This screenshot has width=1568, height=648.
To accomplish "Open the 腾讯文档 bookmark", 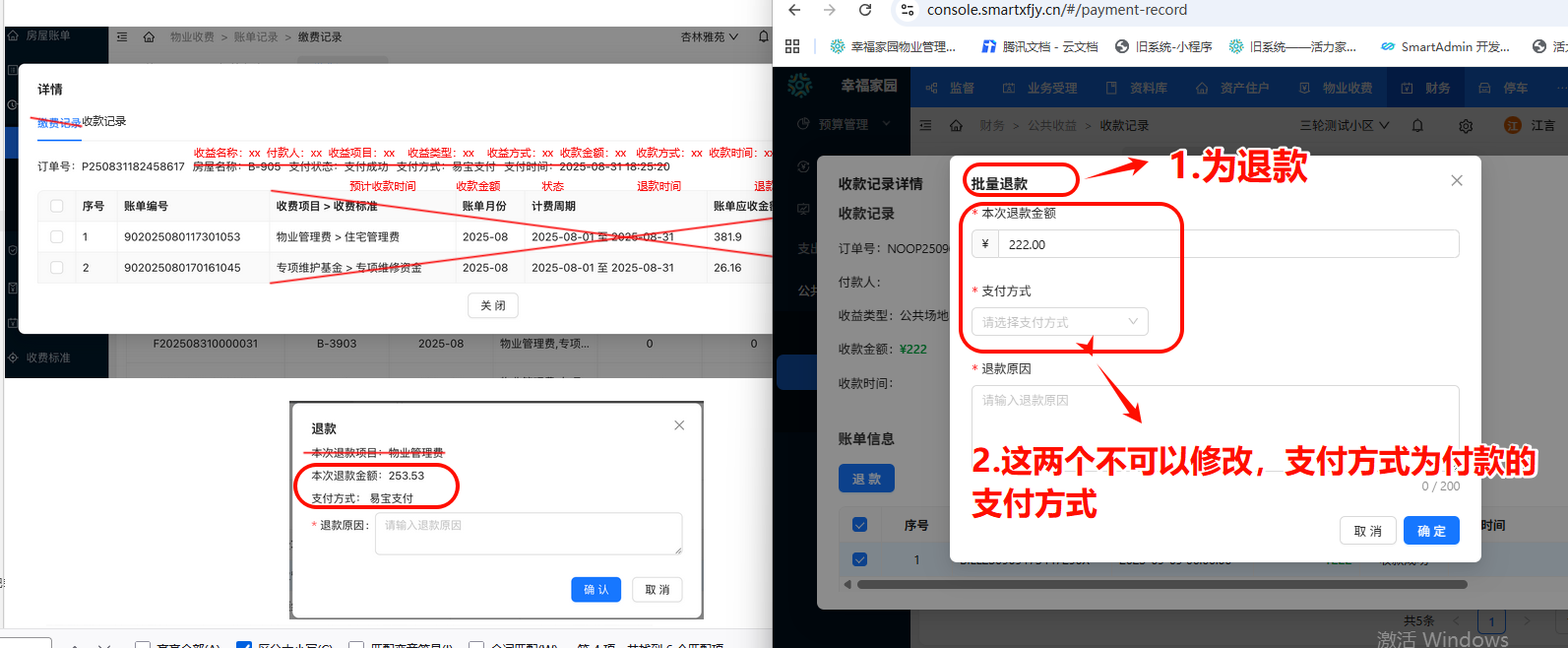I will point(1039,46).
